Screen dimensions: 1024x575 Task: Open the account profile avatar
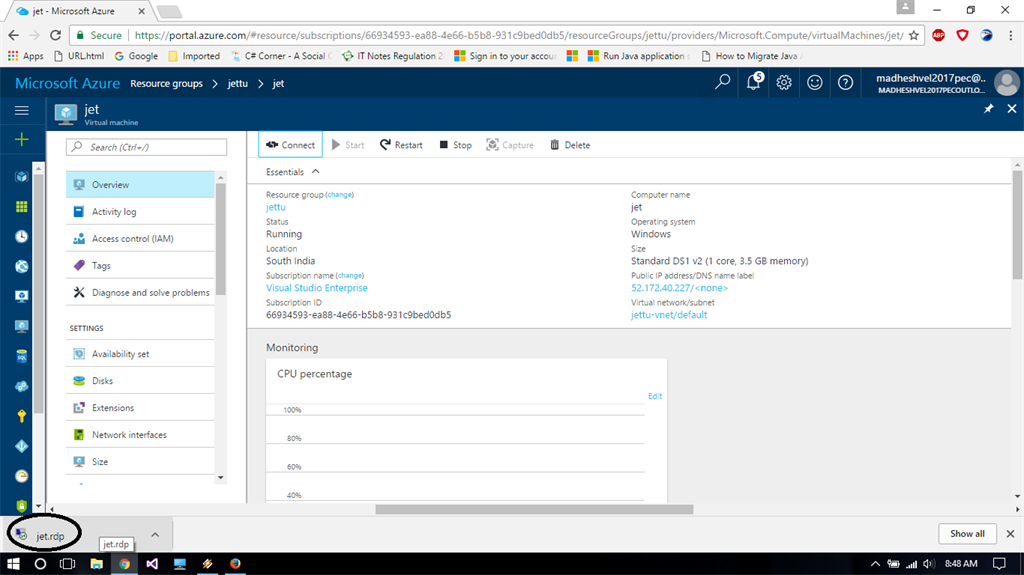pos(1006,83)
